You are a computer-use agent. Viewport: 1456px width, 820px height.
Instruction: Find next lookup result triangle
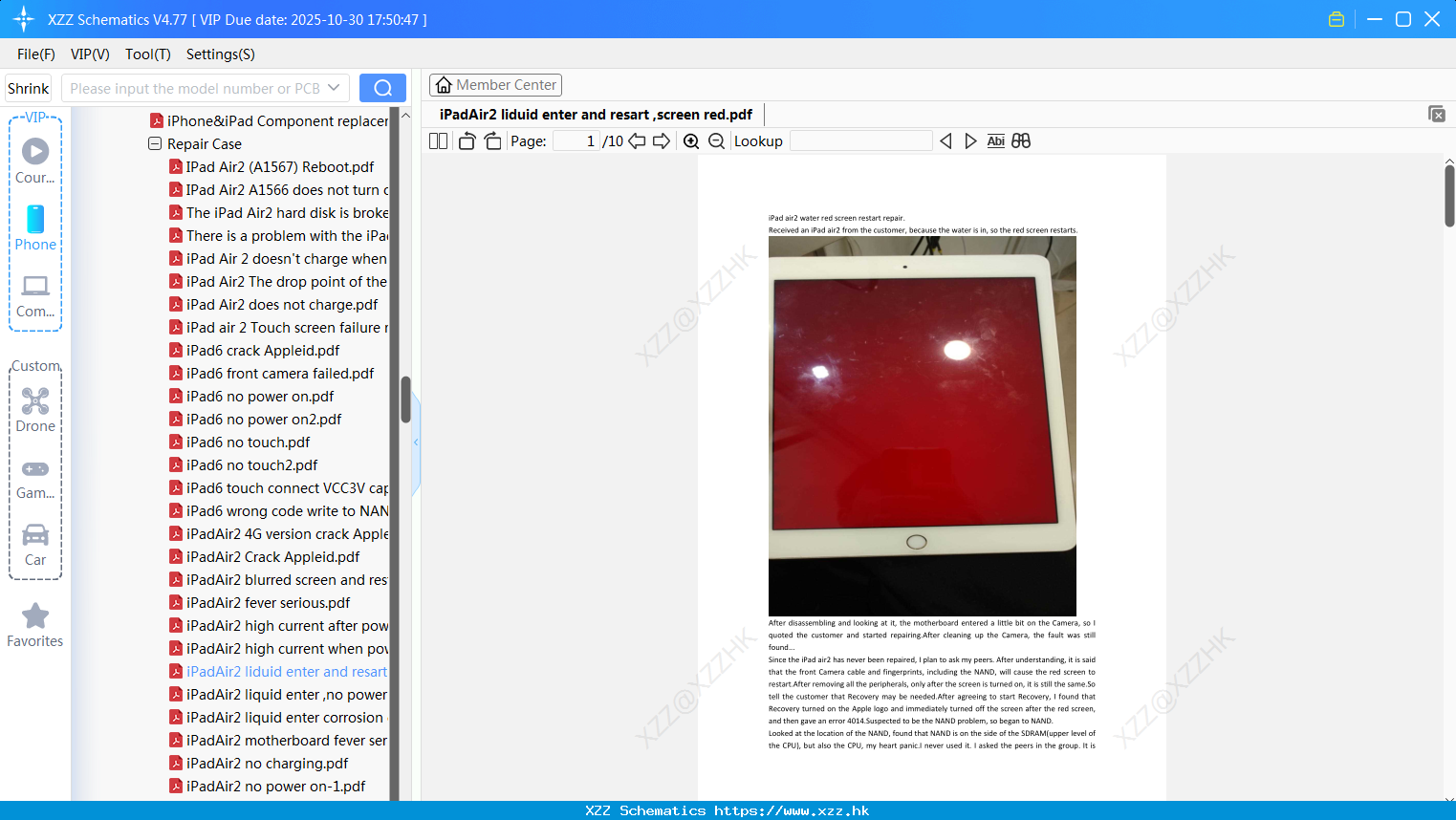click(x=970, y=141)
